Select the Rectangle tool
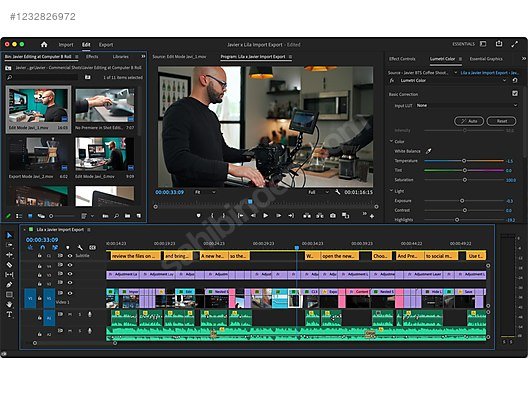 9,295
